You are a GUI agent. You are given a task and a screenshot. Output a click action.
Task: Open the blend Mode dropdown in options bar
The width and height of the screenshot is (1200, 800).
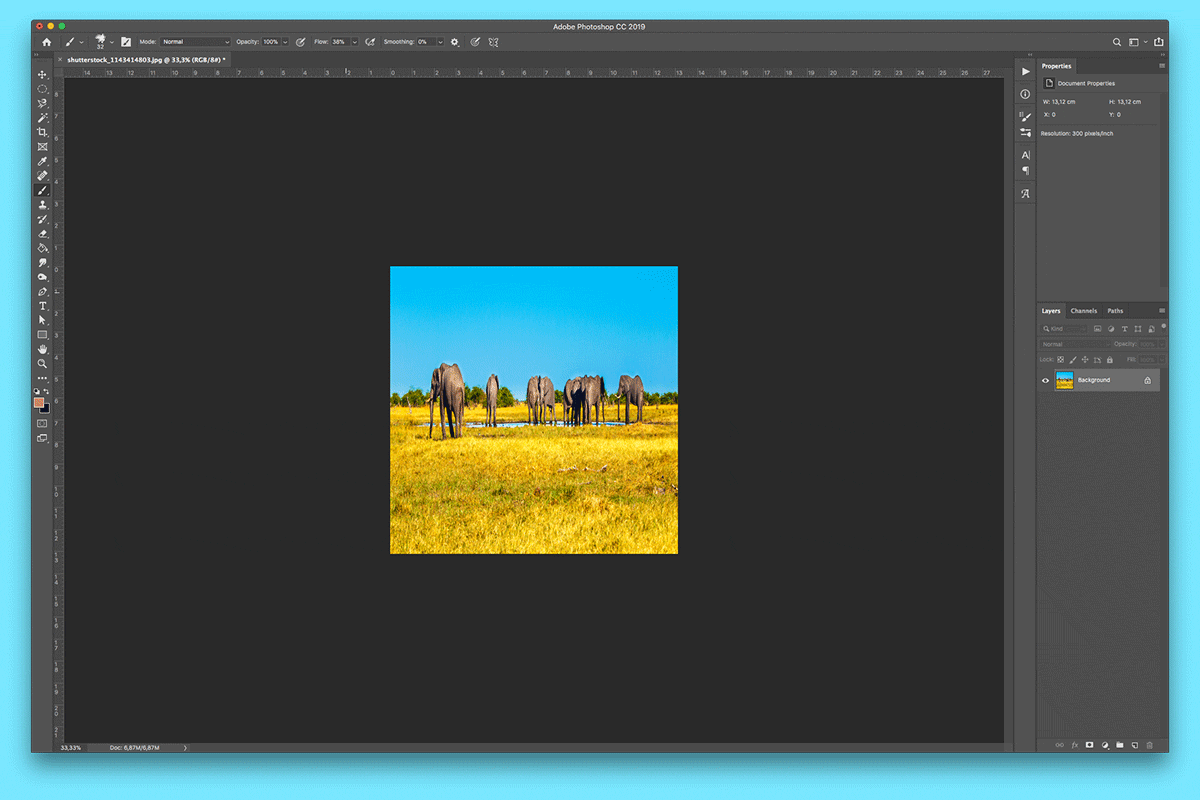click(196, 42)
